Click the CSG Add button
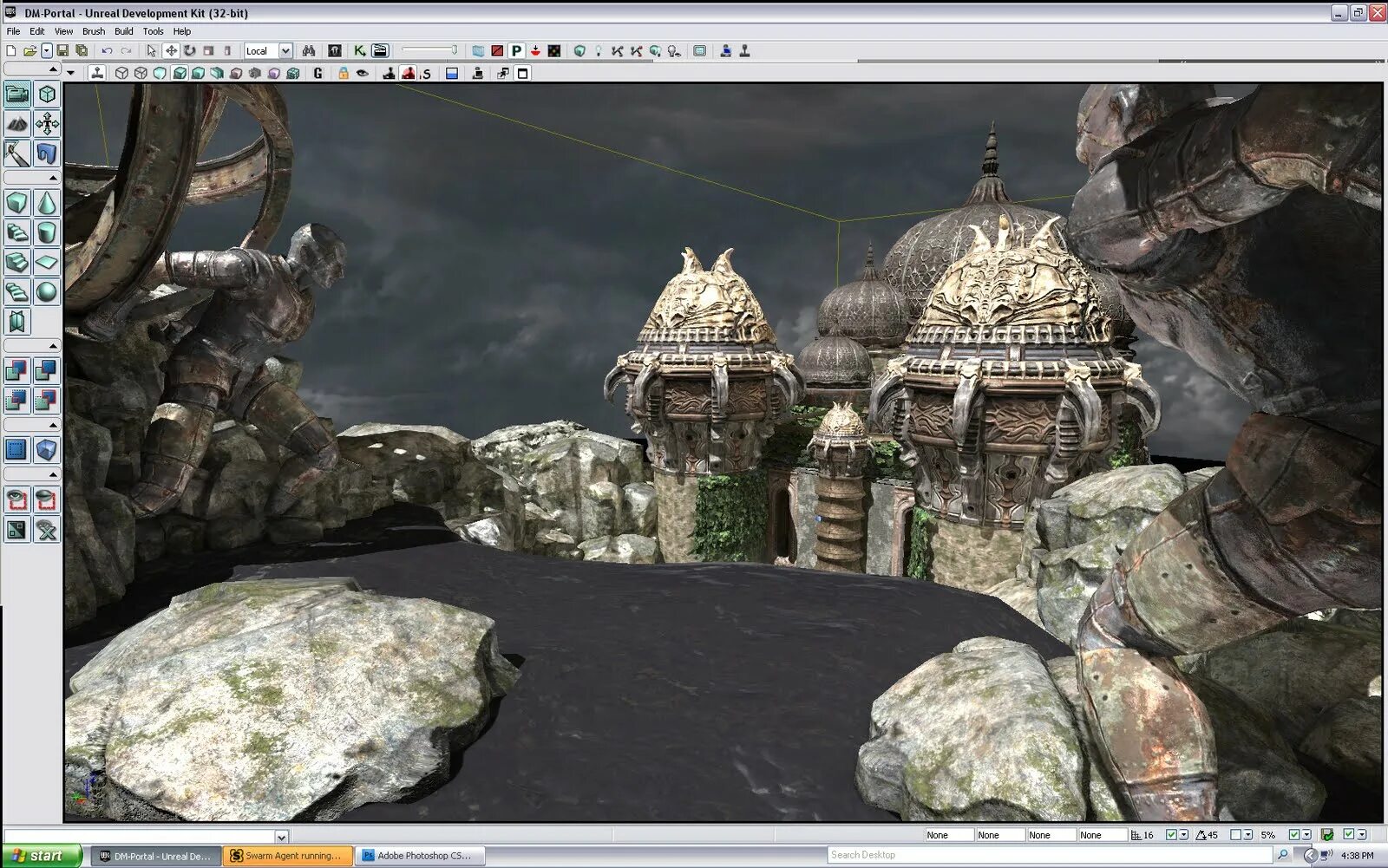Image resolution: width=1388 pixels, height=868 pixels. 17,370
